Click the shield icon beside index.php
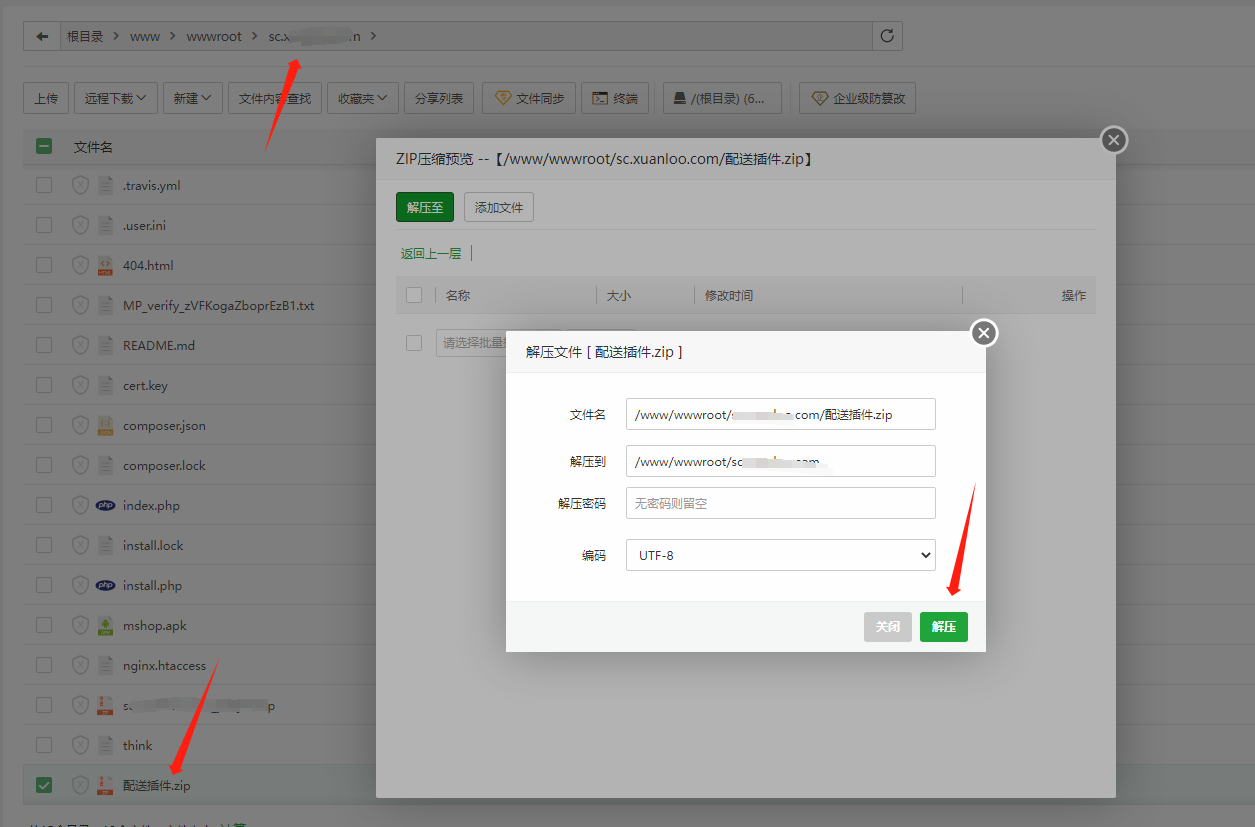 80,505
